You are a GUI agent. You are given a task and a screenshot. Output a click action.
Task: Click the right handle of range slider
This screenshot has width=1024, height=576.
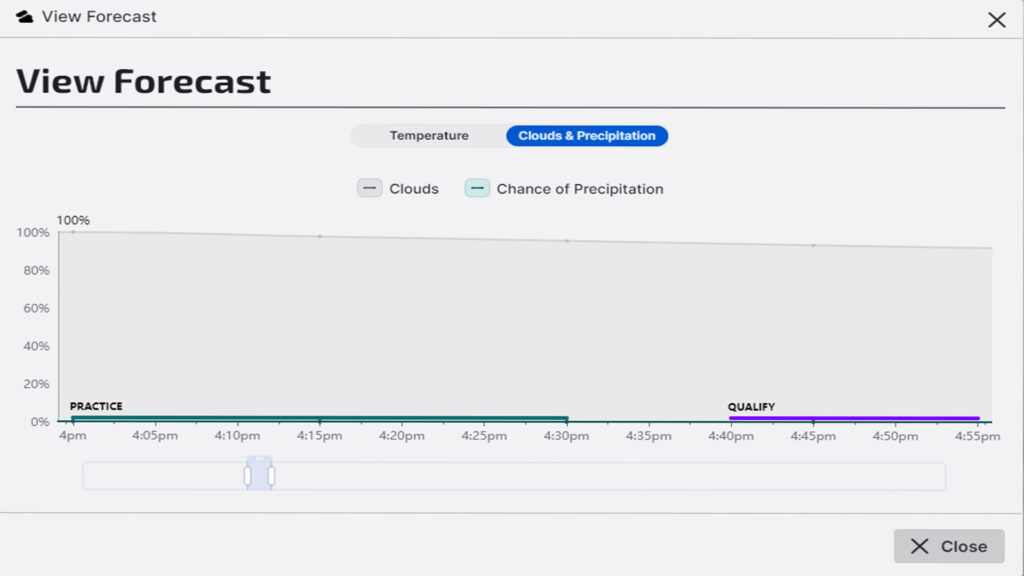(x=271, y=476)
